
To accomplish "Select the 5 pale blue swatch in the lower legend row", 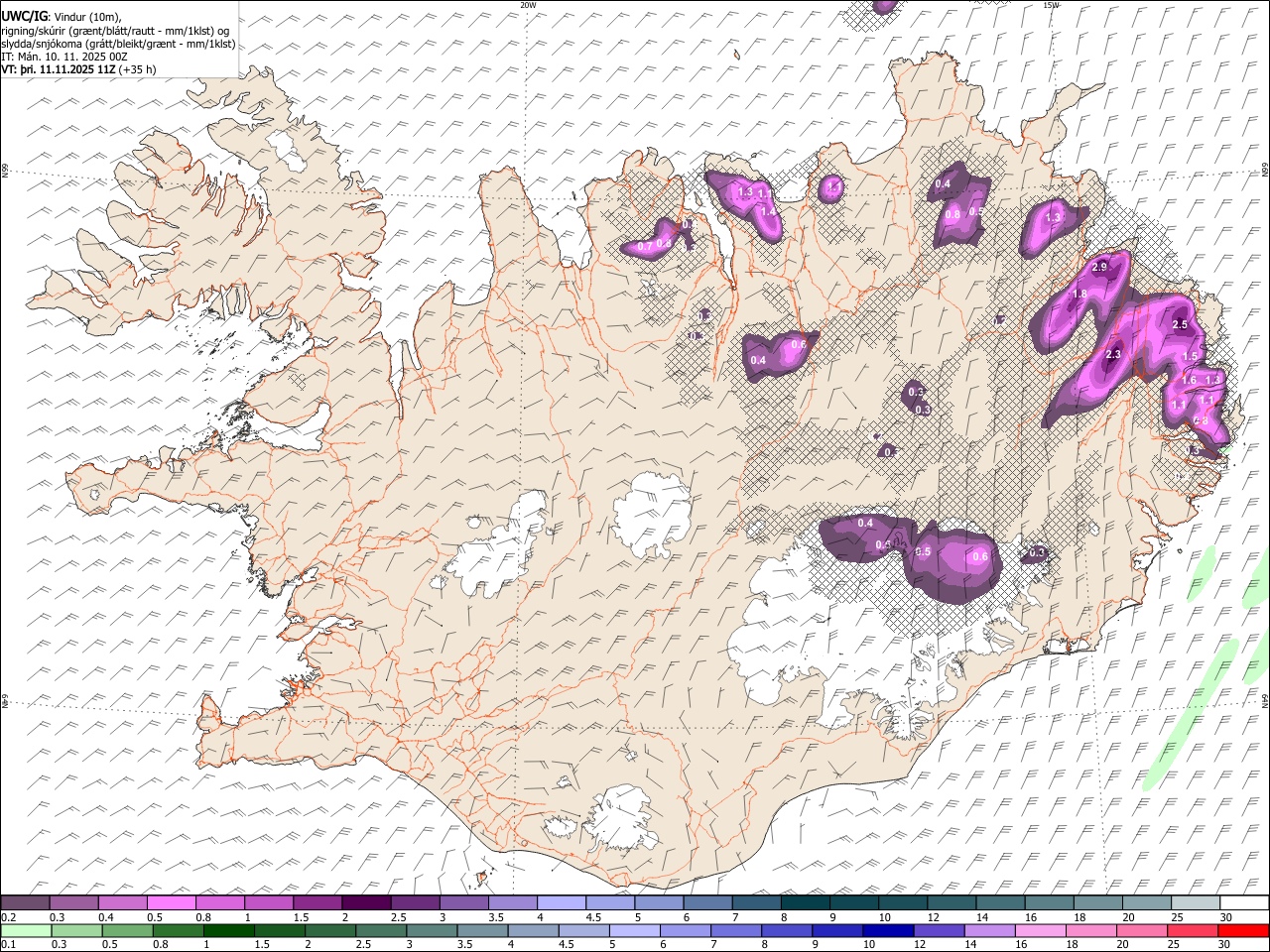I will [635, 930].
